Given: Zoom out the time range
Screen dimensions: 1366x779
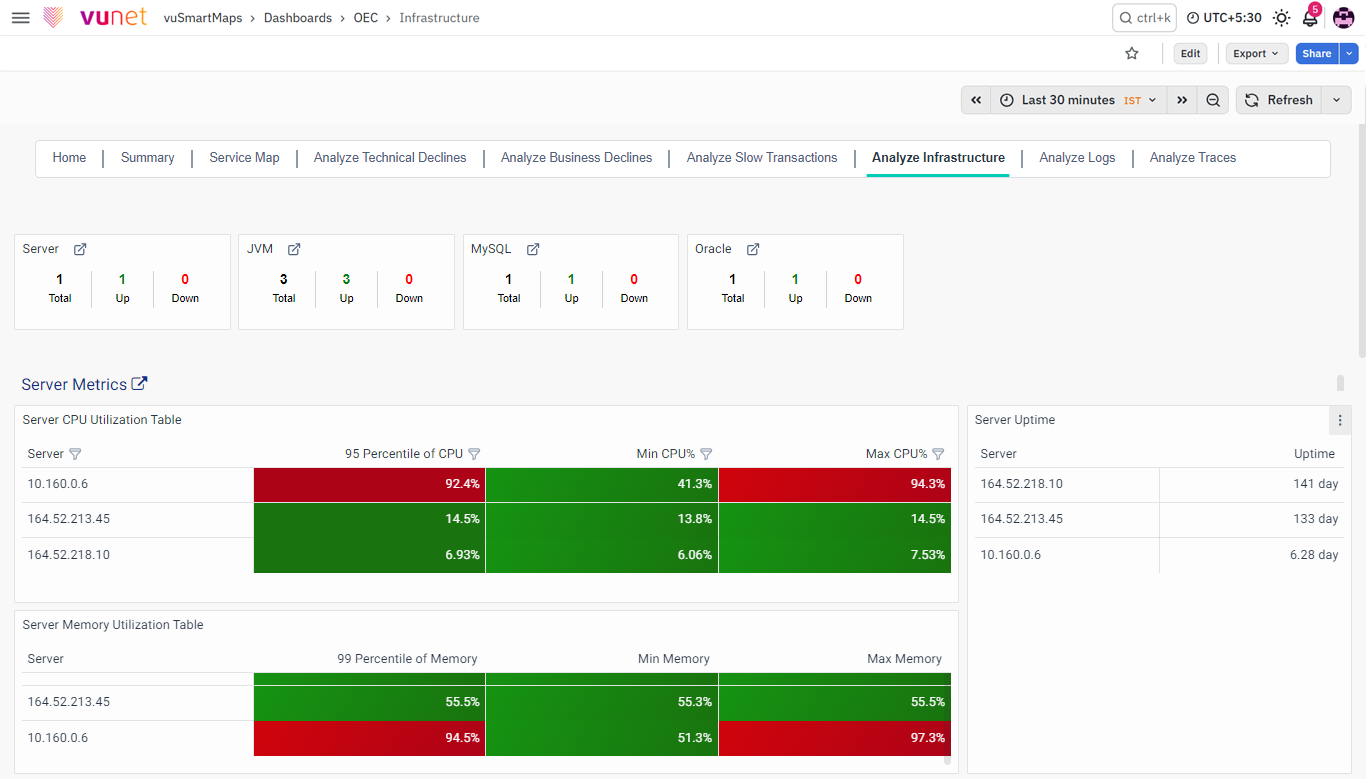Looking at the screenshot, I should pos(1213,100).
